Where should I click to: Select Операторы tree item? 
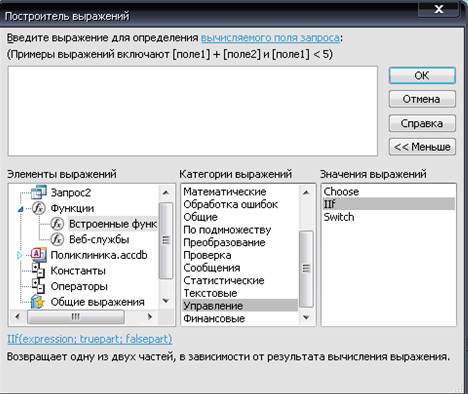[x=79, y=286]
